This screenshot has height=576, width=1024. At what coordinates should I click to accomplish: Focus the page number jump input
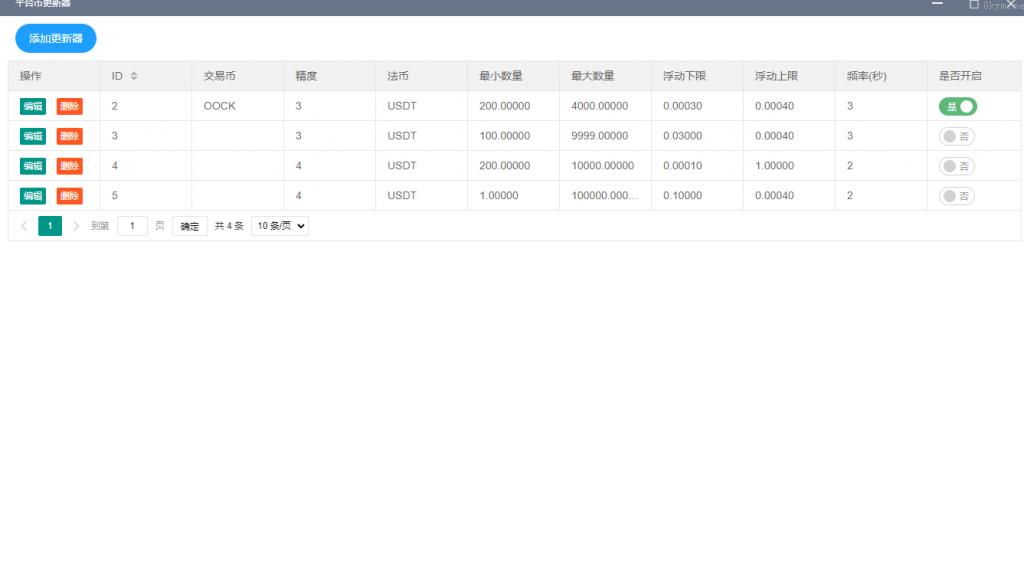[x=132, y=226]
